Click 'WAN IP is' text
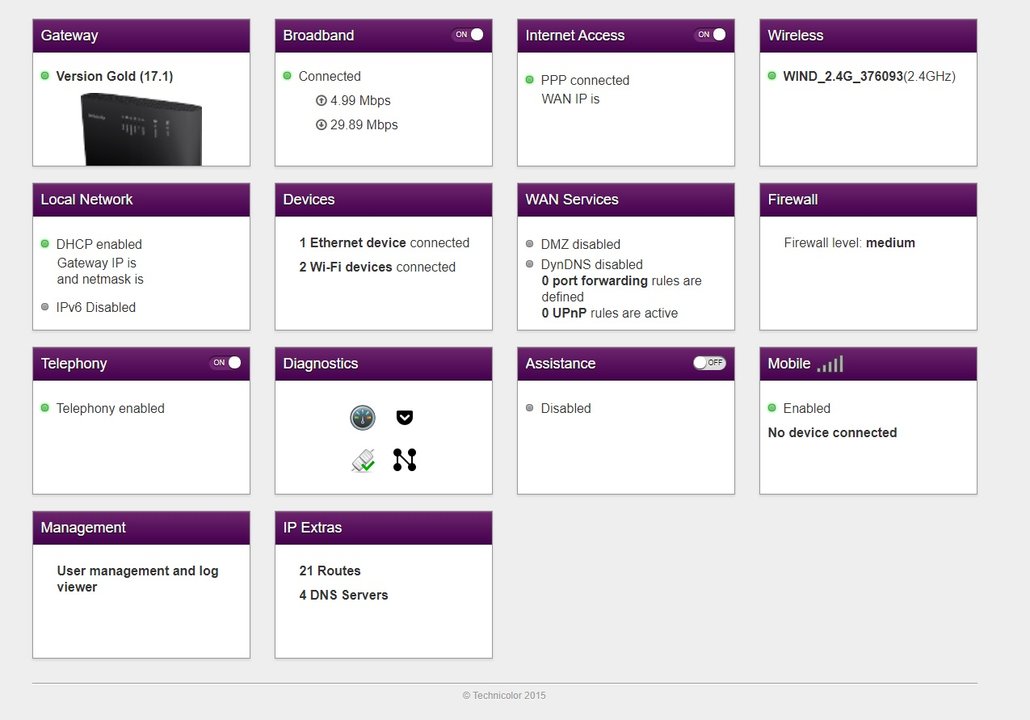The height and width of the screenshot is (720, 1030). (571, 99)
